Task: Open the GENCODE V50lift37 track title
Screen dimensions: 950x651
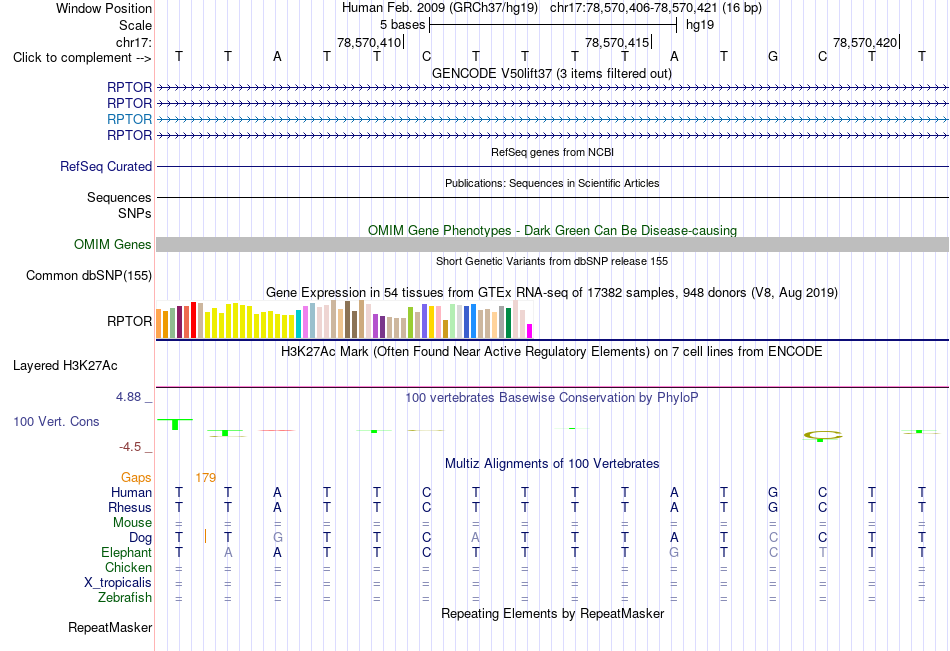Action: [552, 74]
